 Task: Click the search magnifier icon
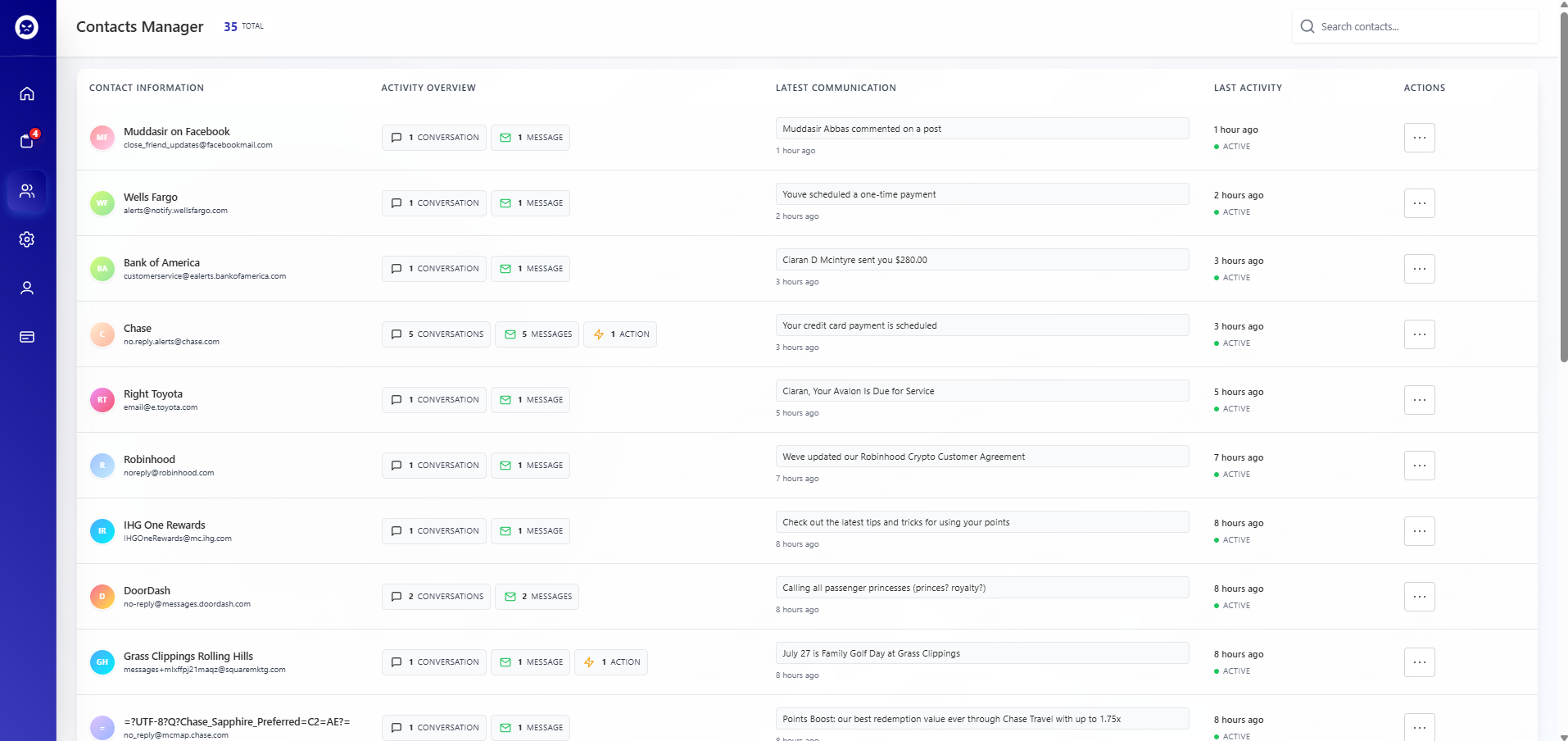[1308, 26]
